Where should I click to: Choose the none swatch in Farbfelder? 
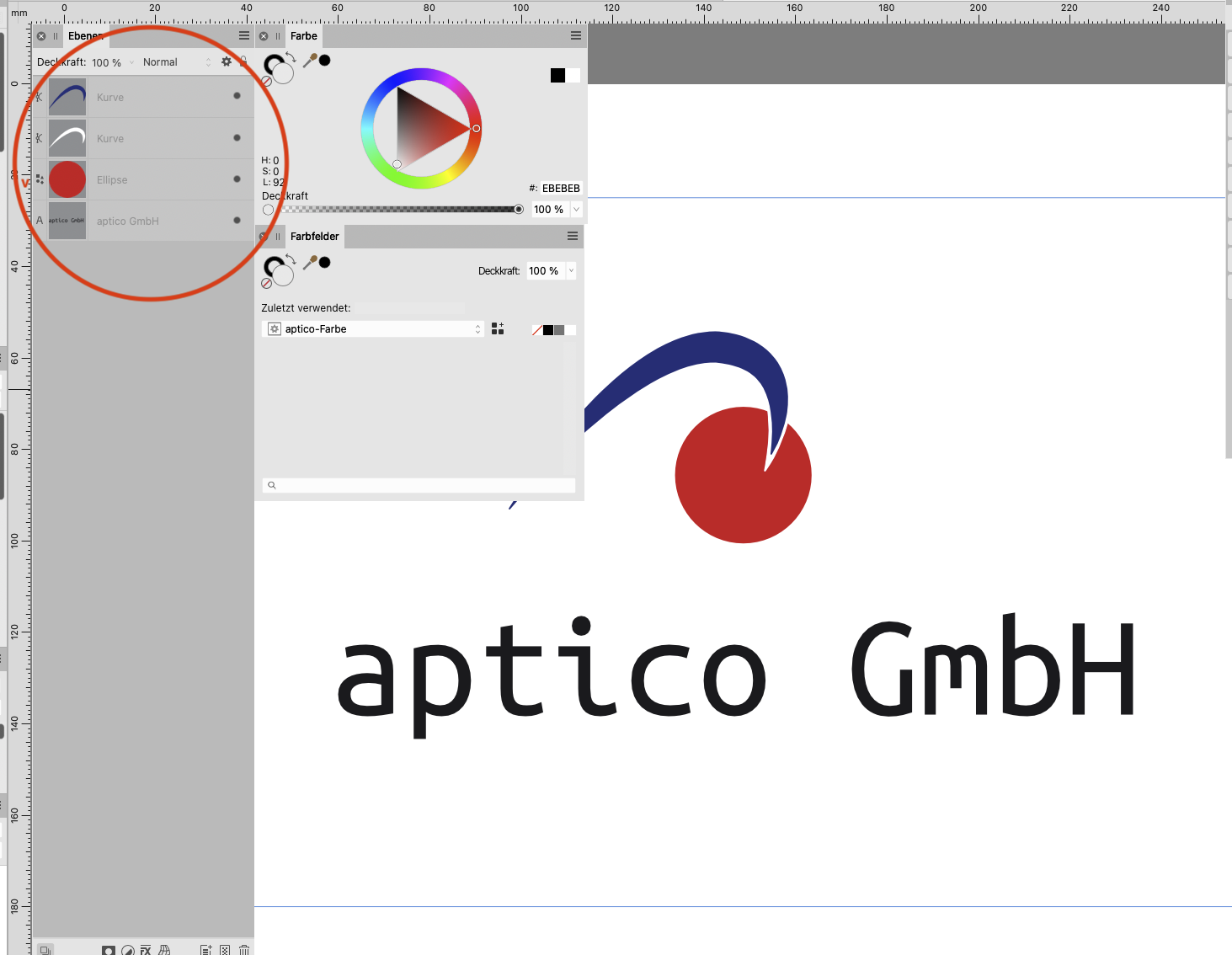(537, 330)
